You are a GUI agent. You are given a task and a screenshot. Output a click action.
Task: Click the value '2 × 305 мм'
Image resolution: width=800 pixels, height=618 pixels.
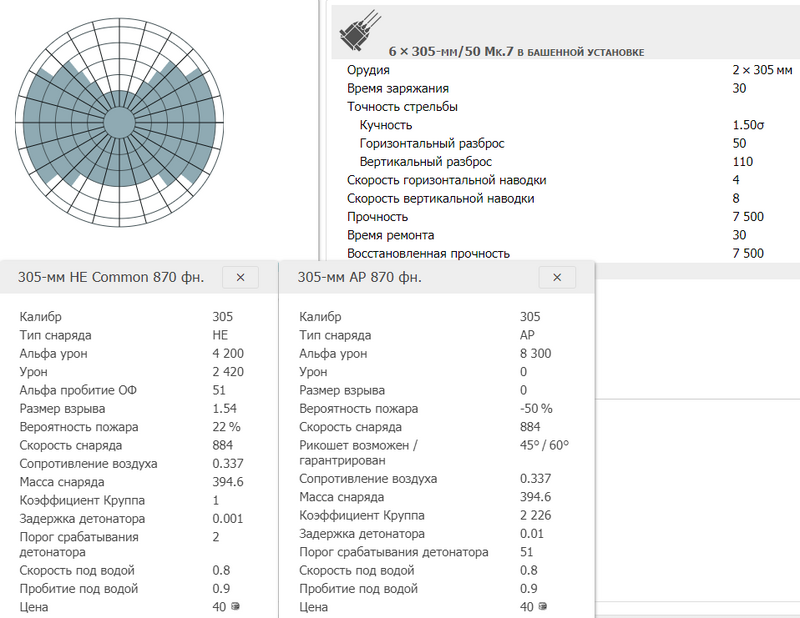(762, 70)
